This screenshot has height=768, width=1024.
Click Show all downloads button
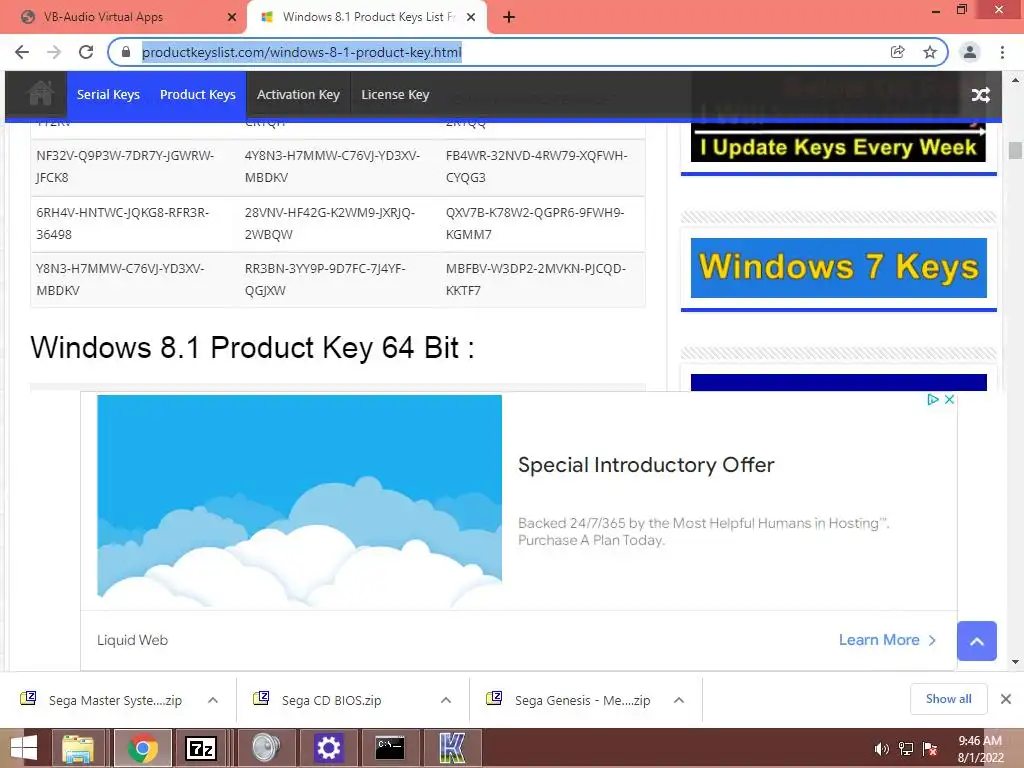click(948, 699)
